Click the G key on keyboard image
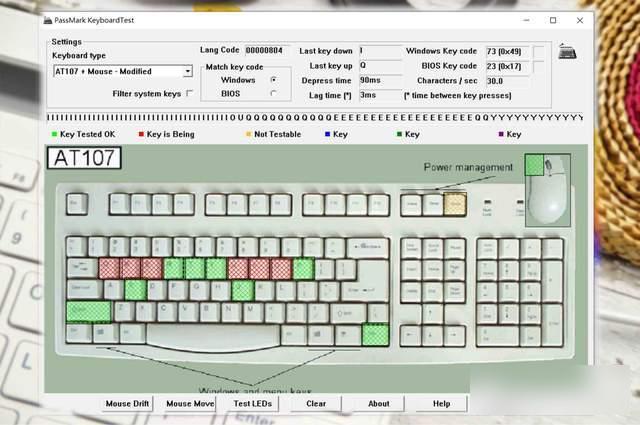Screen dimensions: 640x425 coord(200,290)
